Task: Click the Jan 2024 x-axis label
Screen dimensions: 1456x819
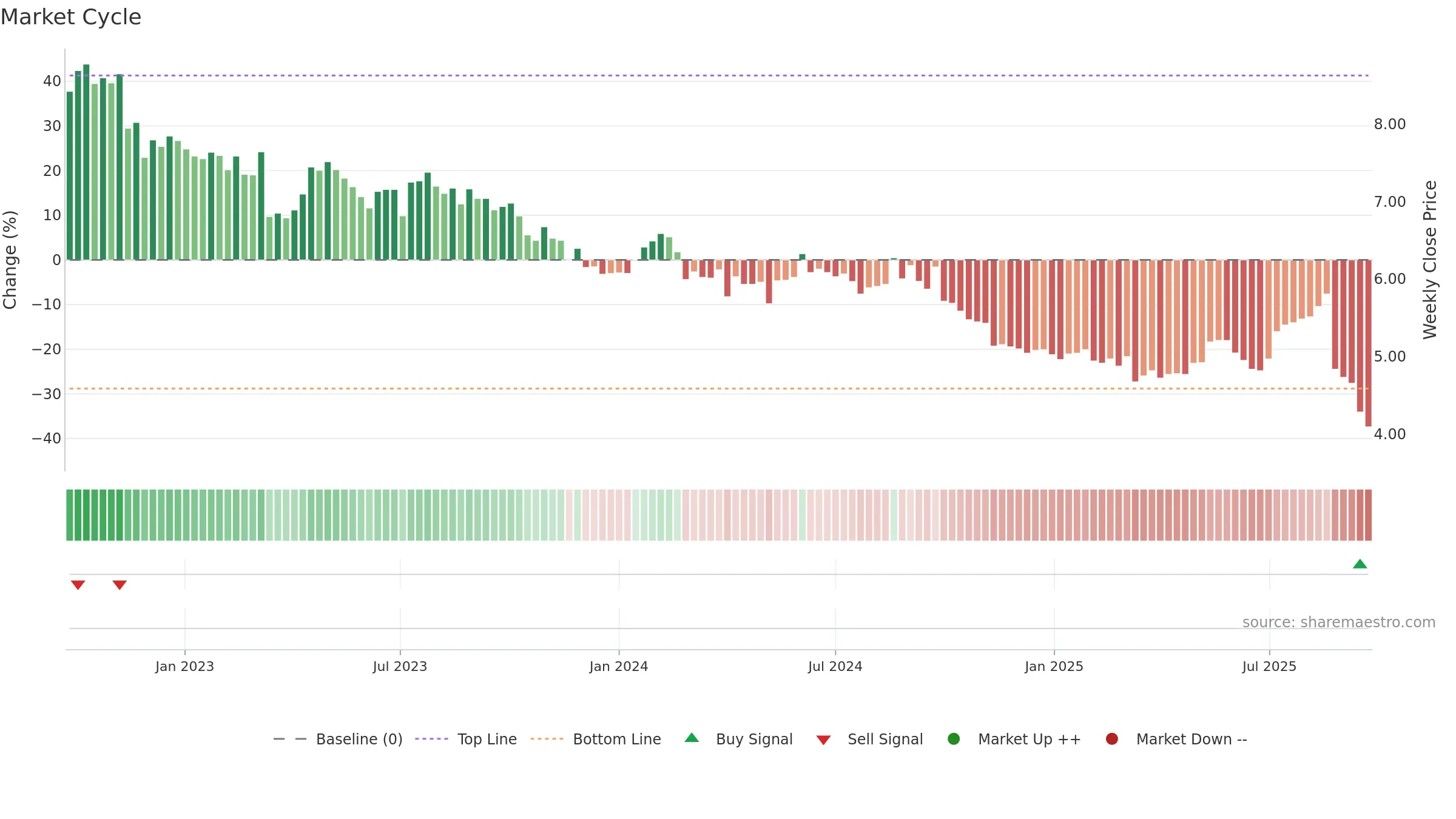Action: click(x=619, y=667)
